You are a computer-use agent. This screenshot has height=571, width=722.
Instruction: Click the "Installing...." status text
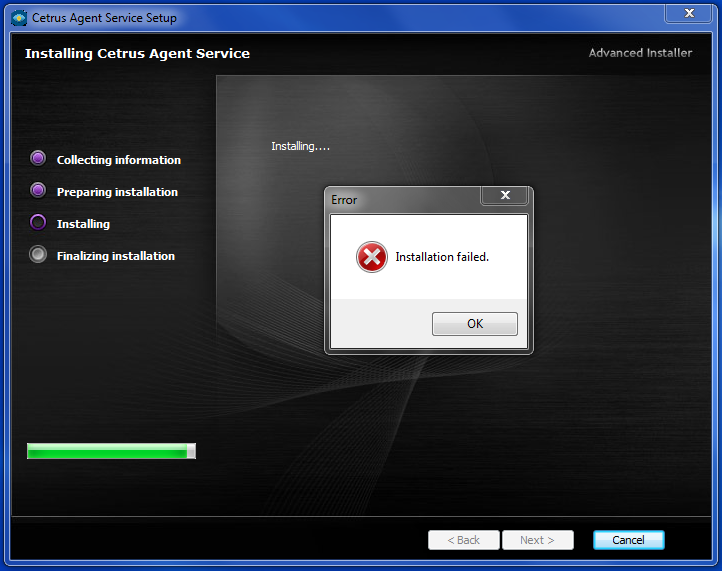[300, 146]
